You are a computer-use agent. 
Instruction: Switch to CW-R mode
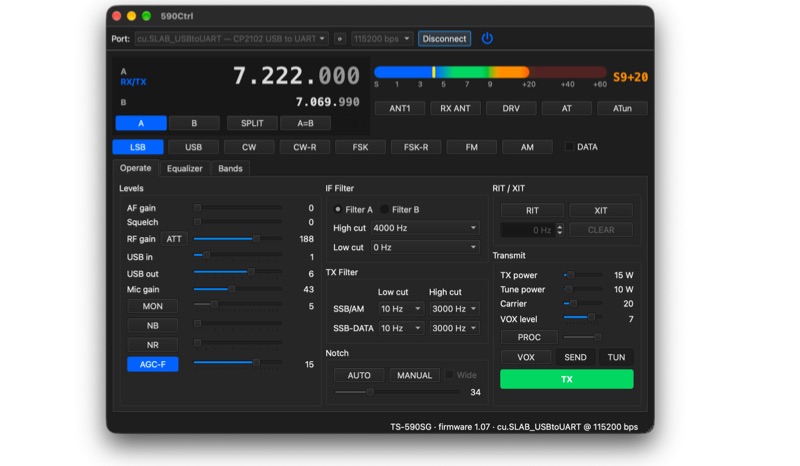coord(305,147)
